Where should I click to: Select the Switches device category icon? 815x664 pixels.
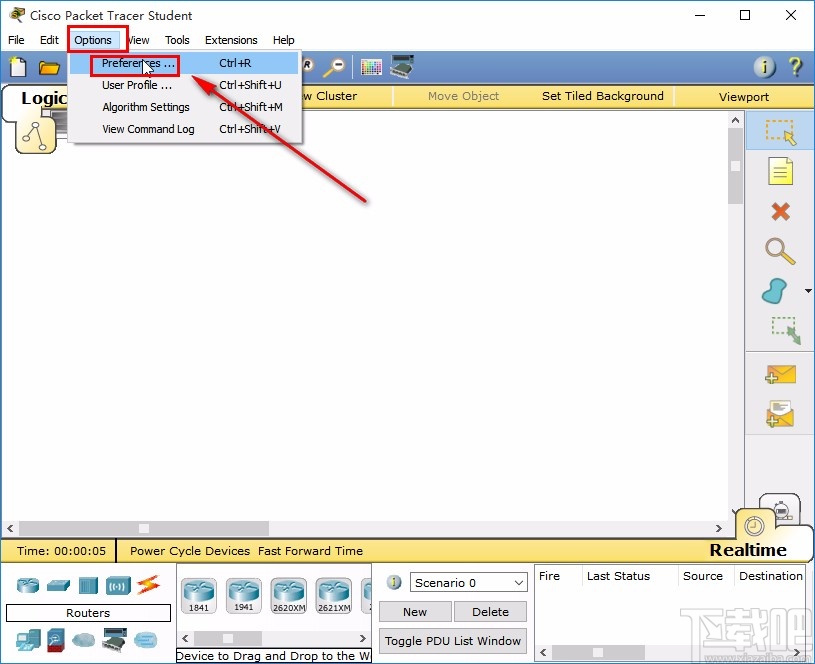[58, 585]
